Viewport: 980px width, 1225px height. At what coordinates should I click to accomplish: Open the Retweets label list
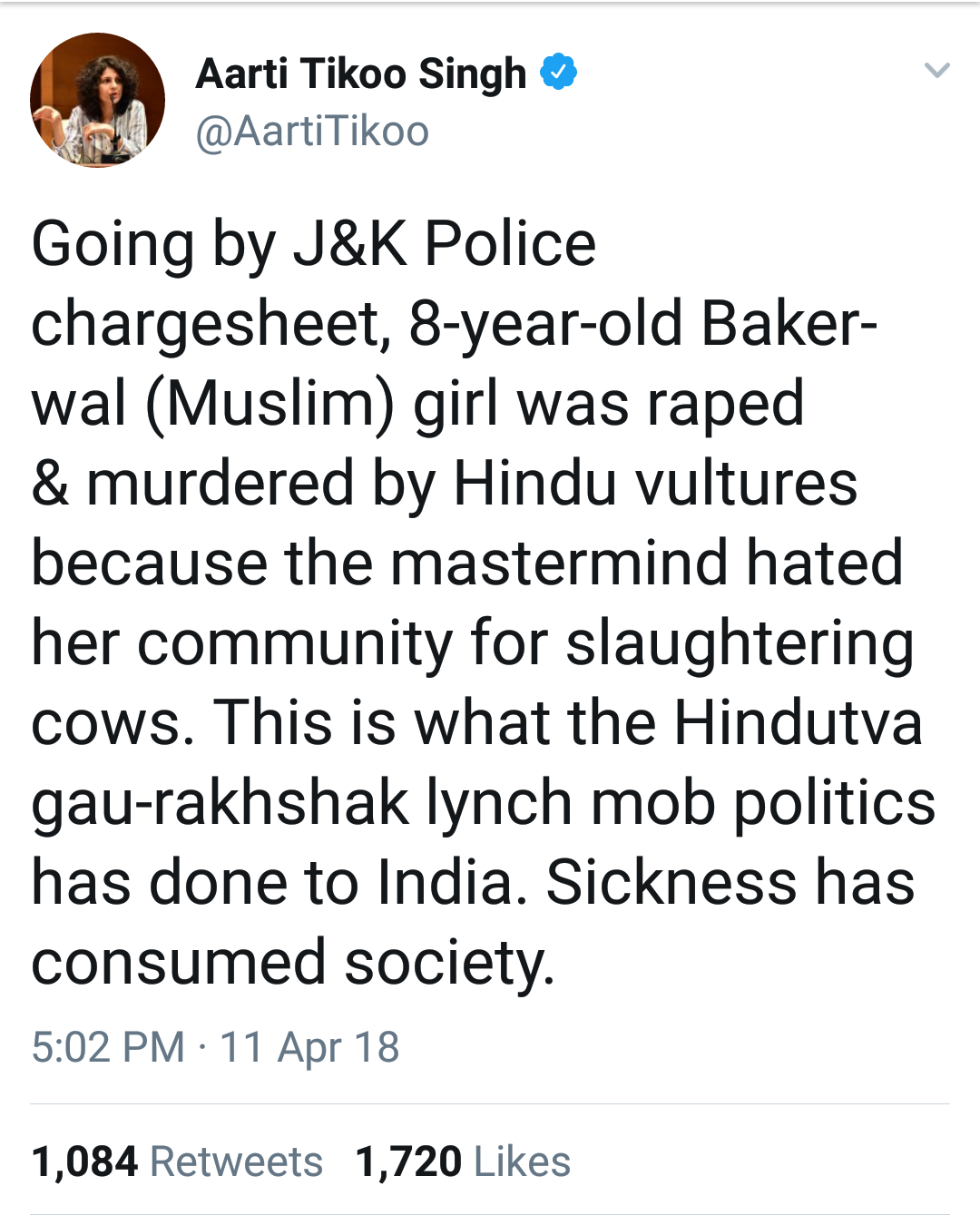(236, 1161)
